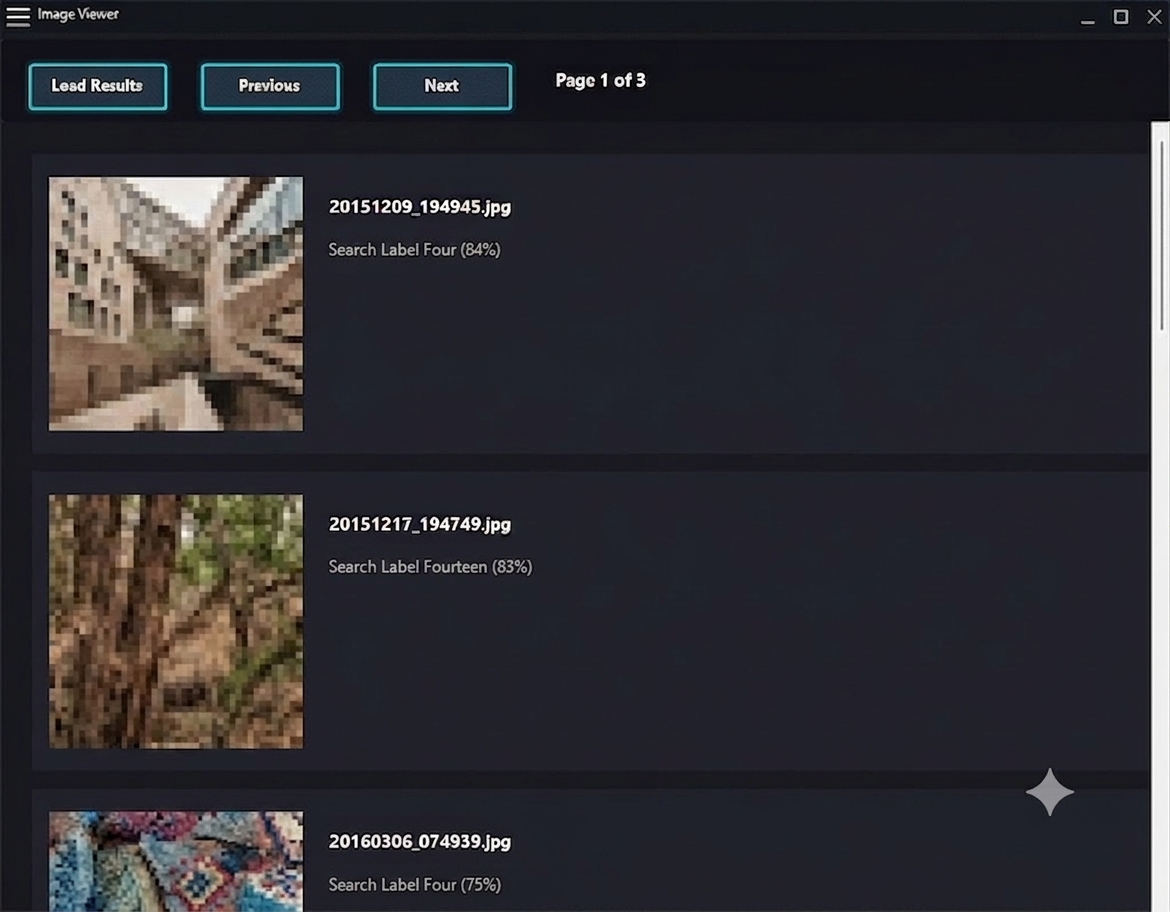Click Search Label Fourteen (83%) text
This screenshot has height=912, width=1170.
pyautogui.click(x=431, y=567)
